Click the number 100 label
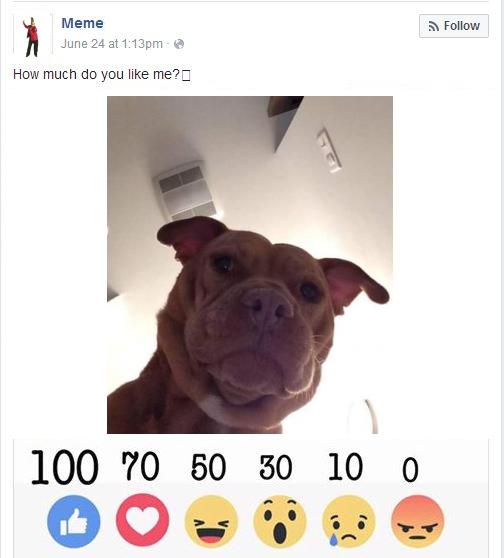This screenshot has width=504, height=558. [65, 467]
